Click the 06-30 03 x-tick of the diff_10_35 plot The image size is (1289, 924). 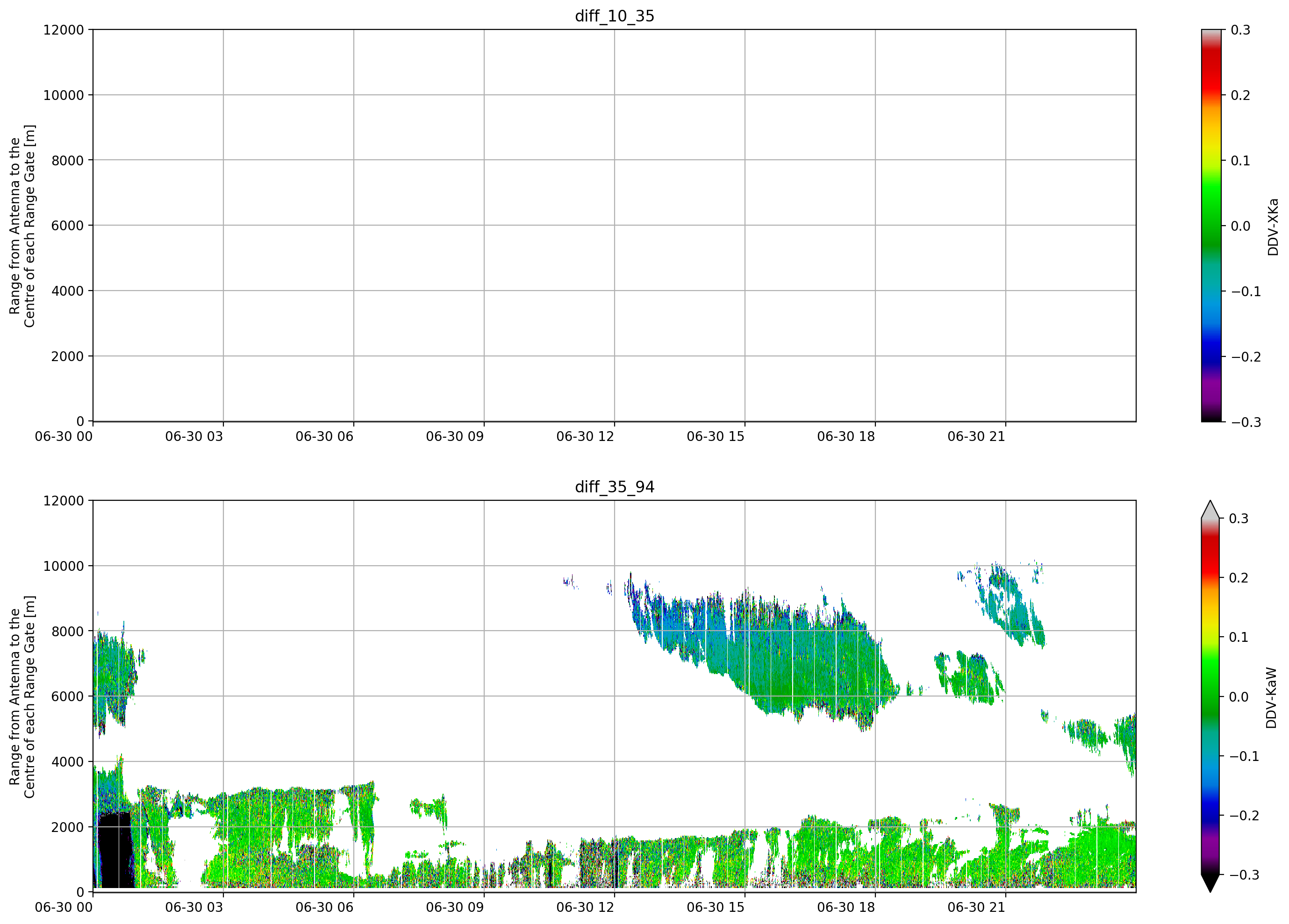(194, 436)
